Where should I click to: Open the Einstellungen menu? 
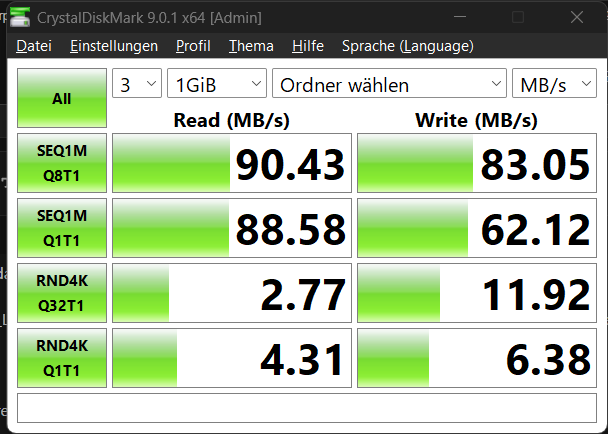pyautogui.click(x=114, y=46)
